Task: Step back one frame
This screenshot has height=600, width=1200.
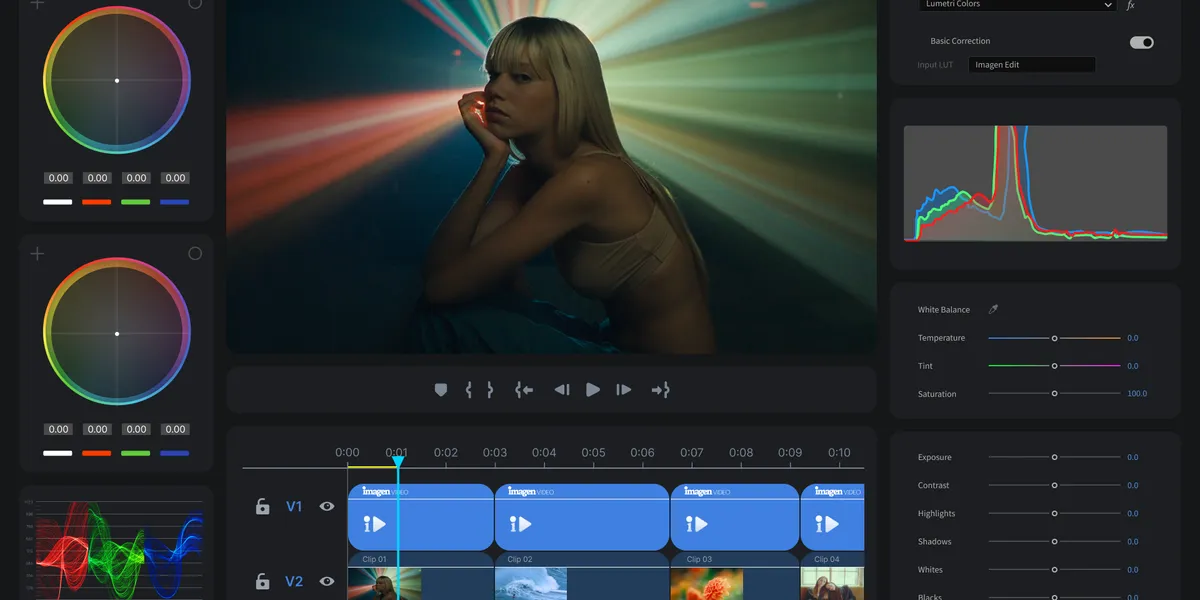Action: (x=562, y=390)
